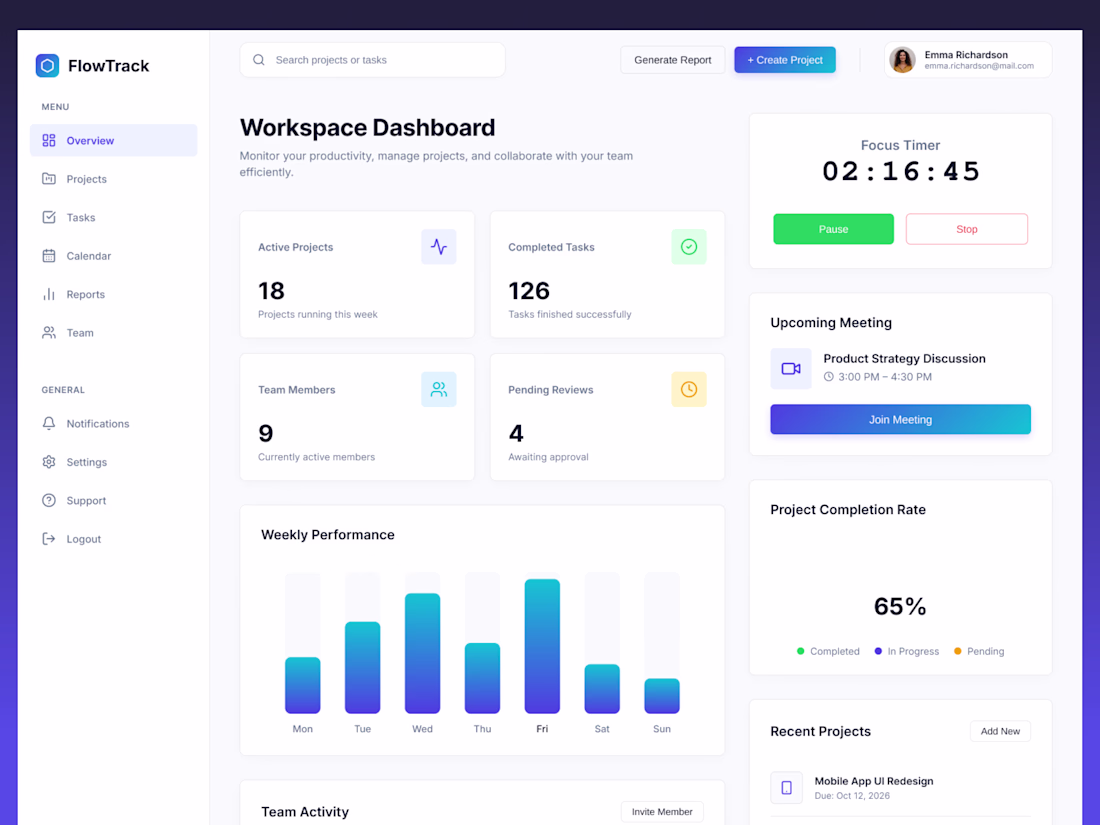Stop the Focus Timer

(967, 229)
